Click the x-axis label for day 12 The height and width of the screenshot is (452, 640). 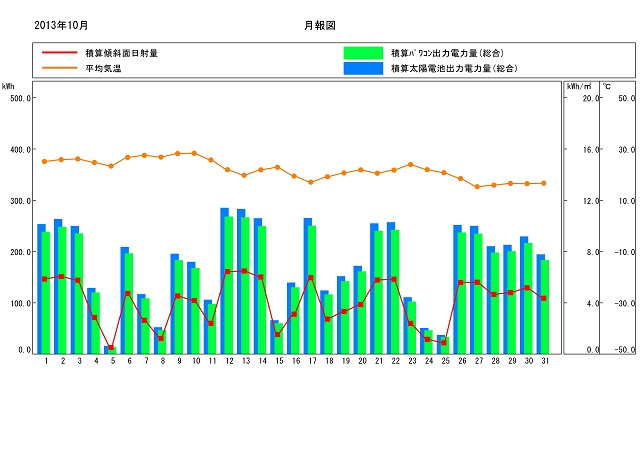pyautogui.click(x=229, y=361)
